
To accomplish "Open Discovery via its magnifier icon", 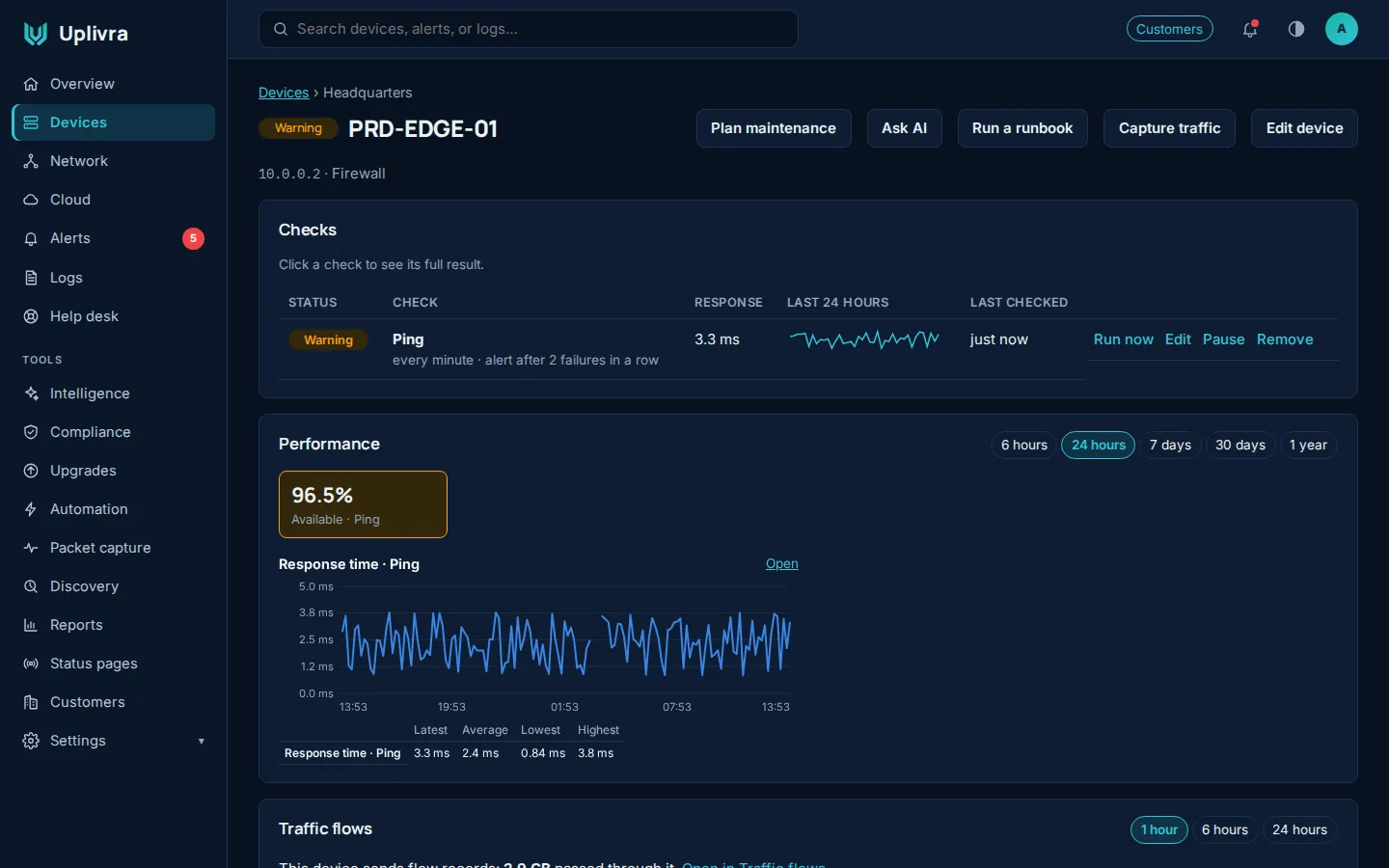I will click(x=31, y=586).
